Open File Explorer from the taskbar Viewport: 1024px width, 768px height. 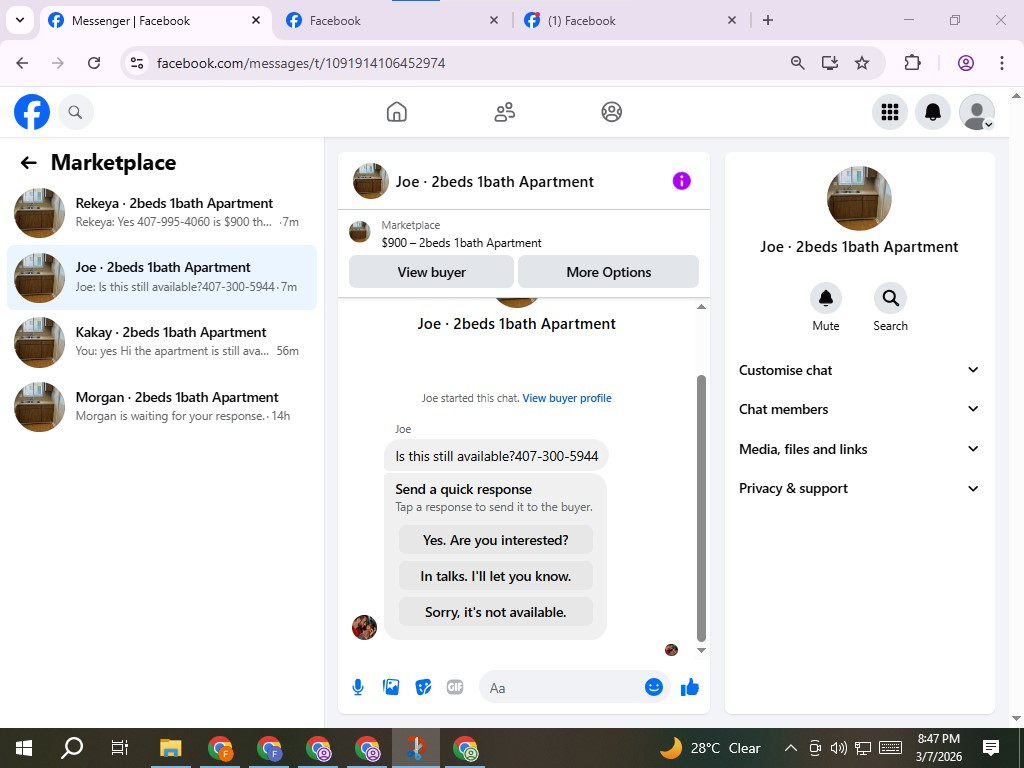(170, 748)
